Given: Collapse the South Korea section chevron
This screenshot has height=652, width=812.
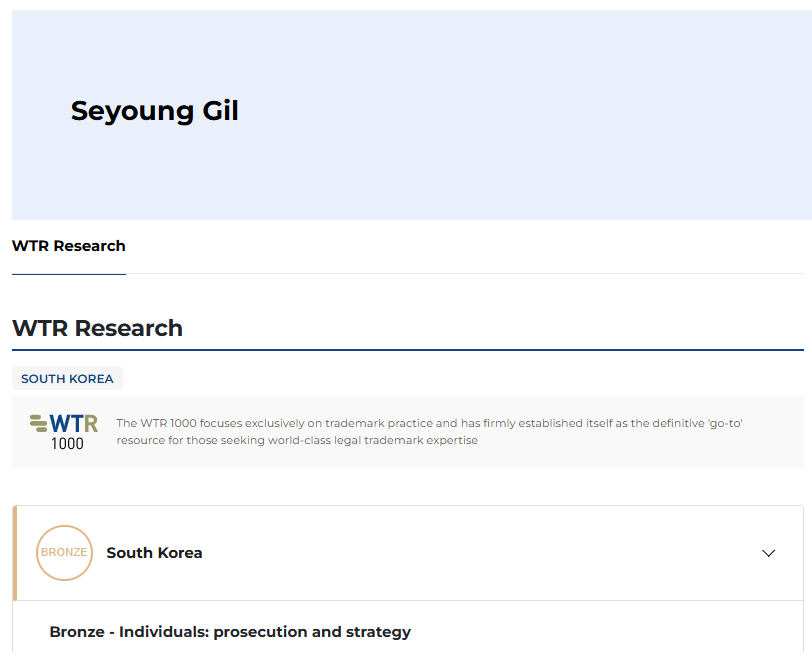Looking at the screenshot, I should 768,553.
